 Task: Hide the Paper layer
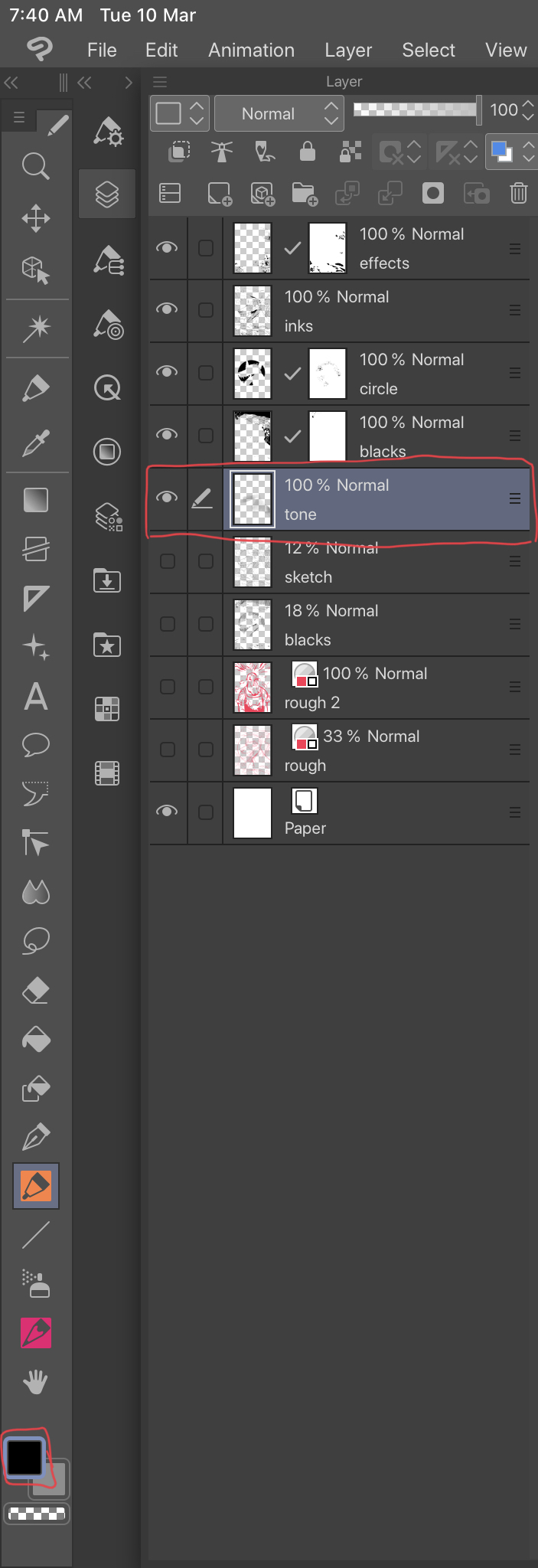(167, 811)
